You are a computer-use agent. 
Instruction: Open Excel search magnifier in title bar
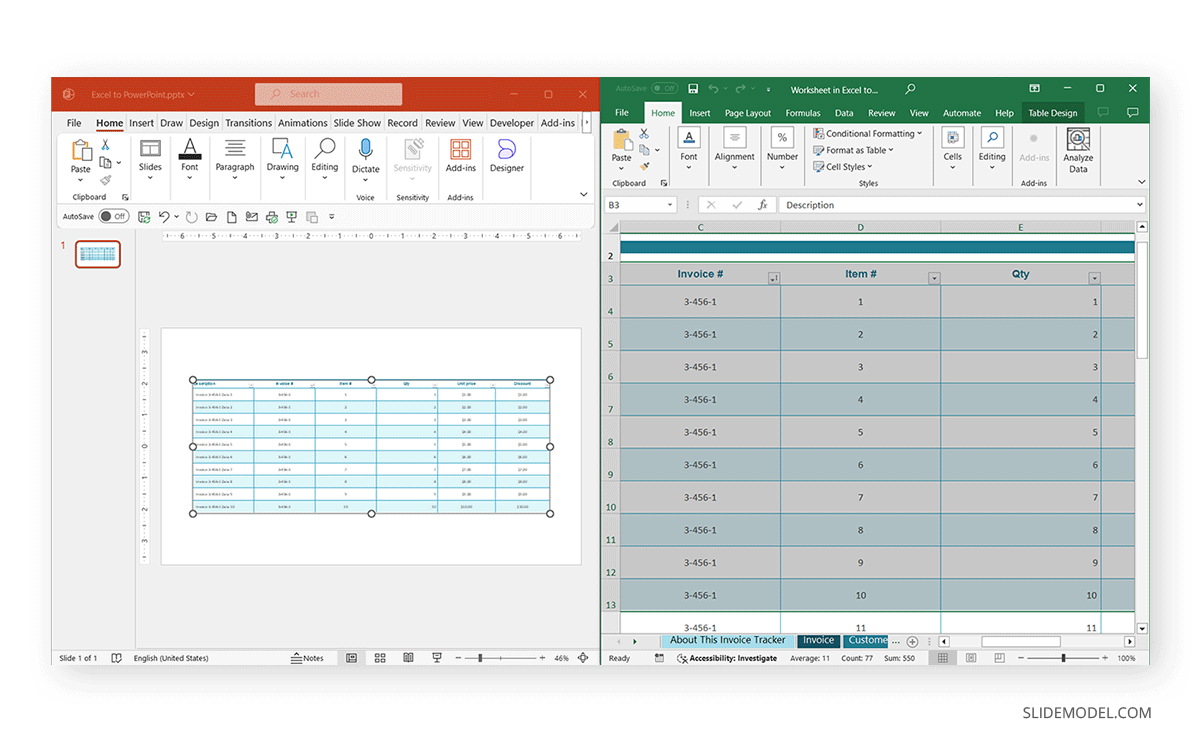(x=910, y=89)
